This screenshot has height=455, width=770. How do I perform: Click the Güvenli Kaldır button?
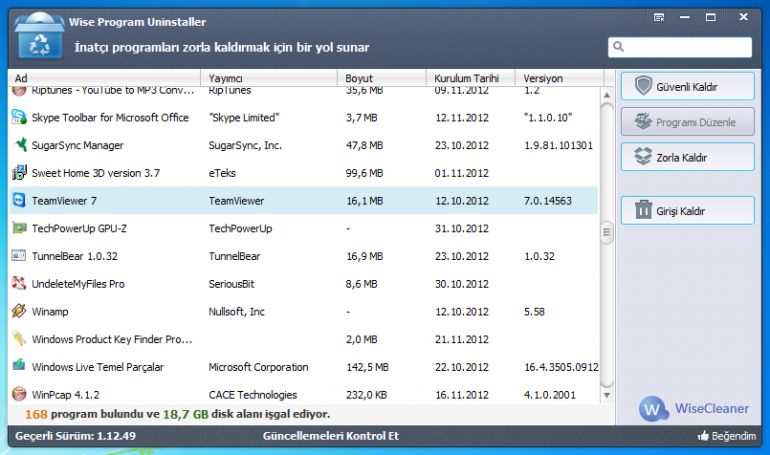click(x=688, y=86)
